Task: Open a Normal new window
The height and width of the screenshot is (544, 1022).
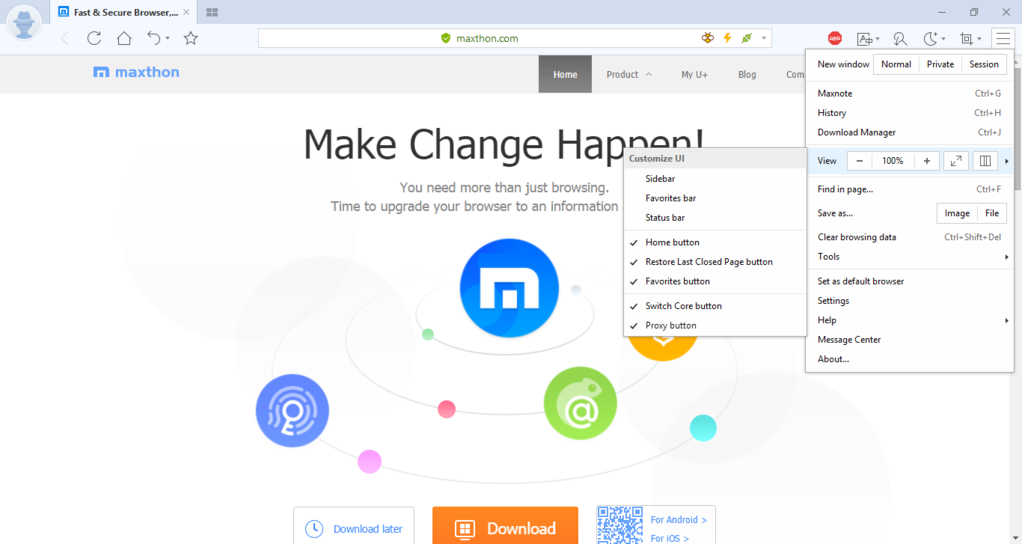Action: (896, 64)
